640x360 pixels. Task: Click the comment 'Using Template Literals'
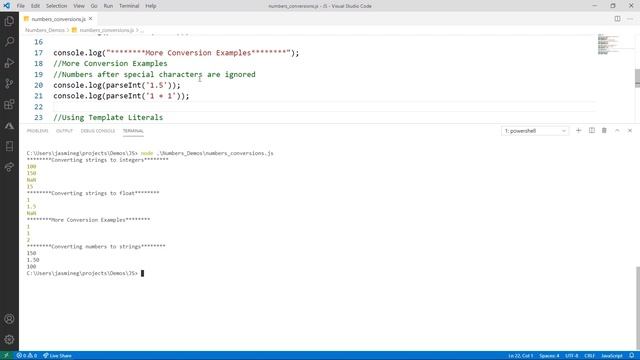pos(108,117)
